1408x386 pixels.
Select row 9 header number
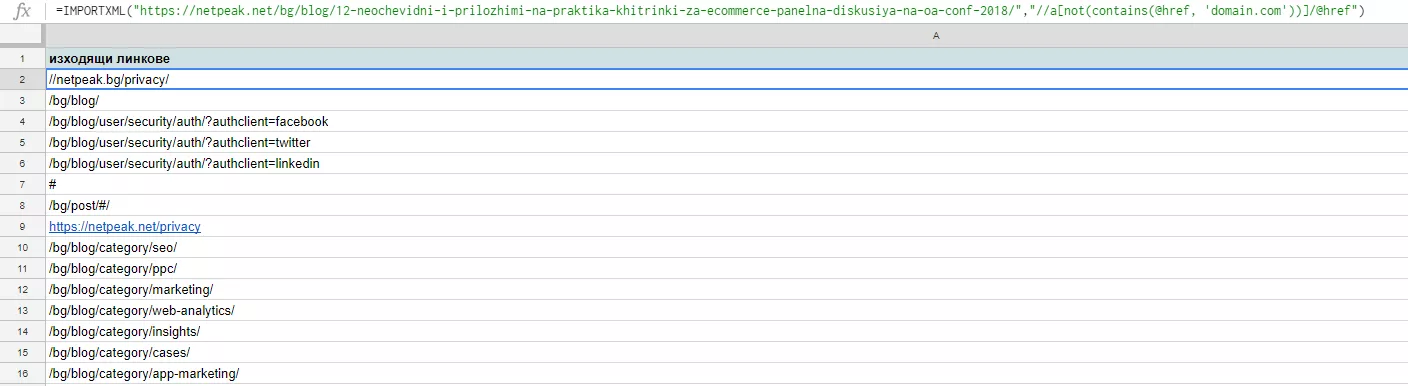22,227
